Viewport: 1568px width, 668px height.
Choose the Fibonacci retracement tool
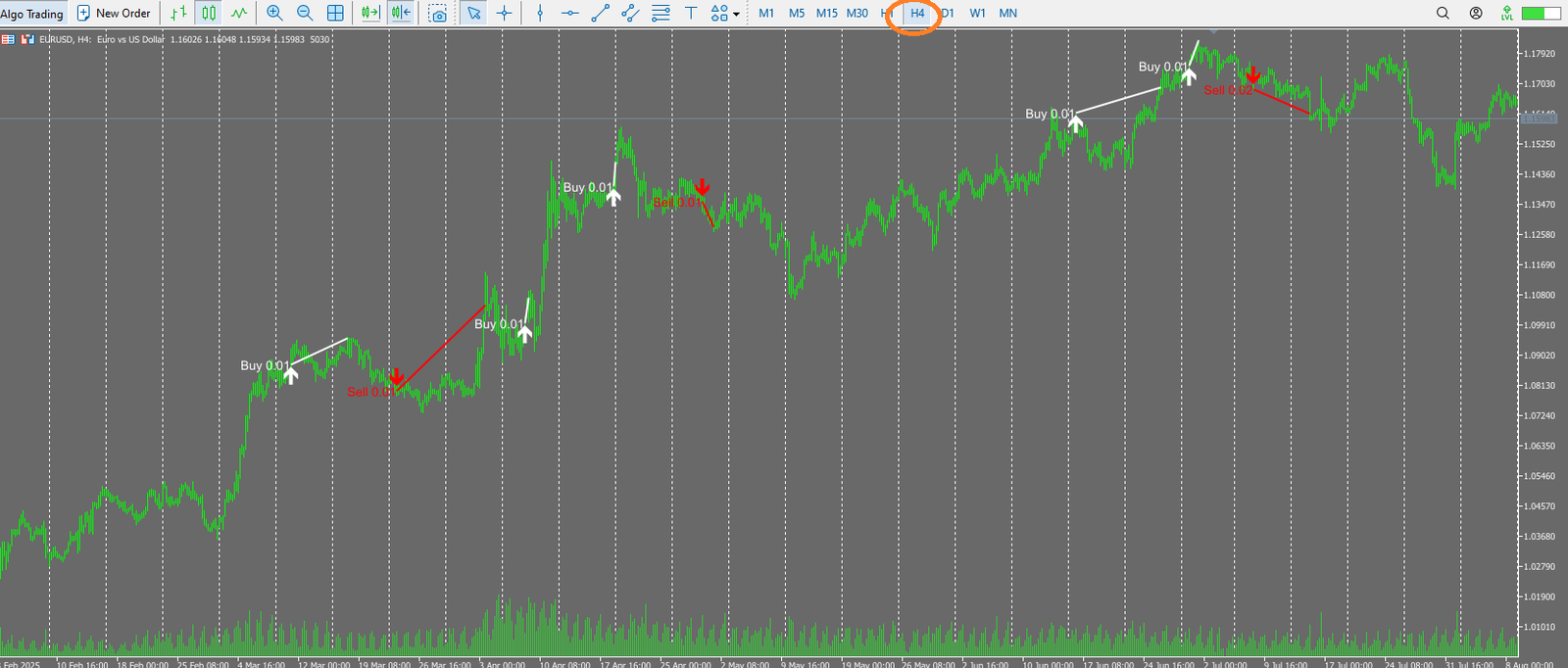661,13
